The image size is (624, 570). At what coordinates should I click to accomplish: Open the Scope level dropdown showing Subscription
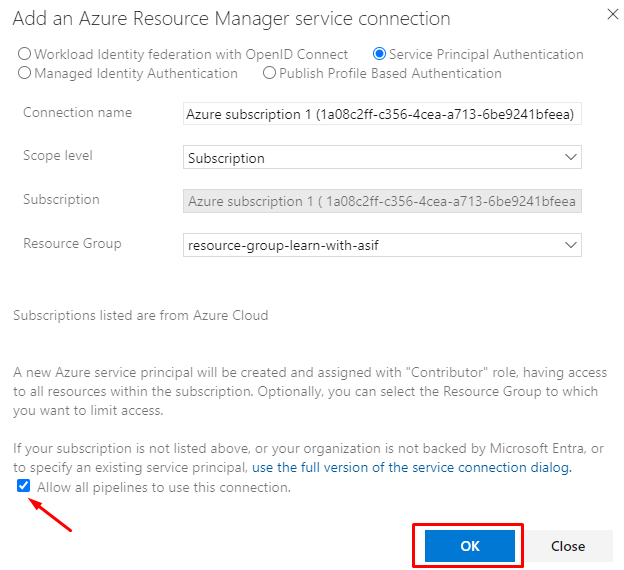coord(382,157)
